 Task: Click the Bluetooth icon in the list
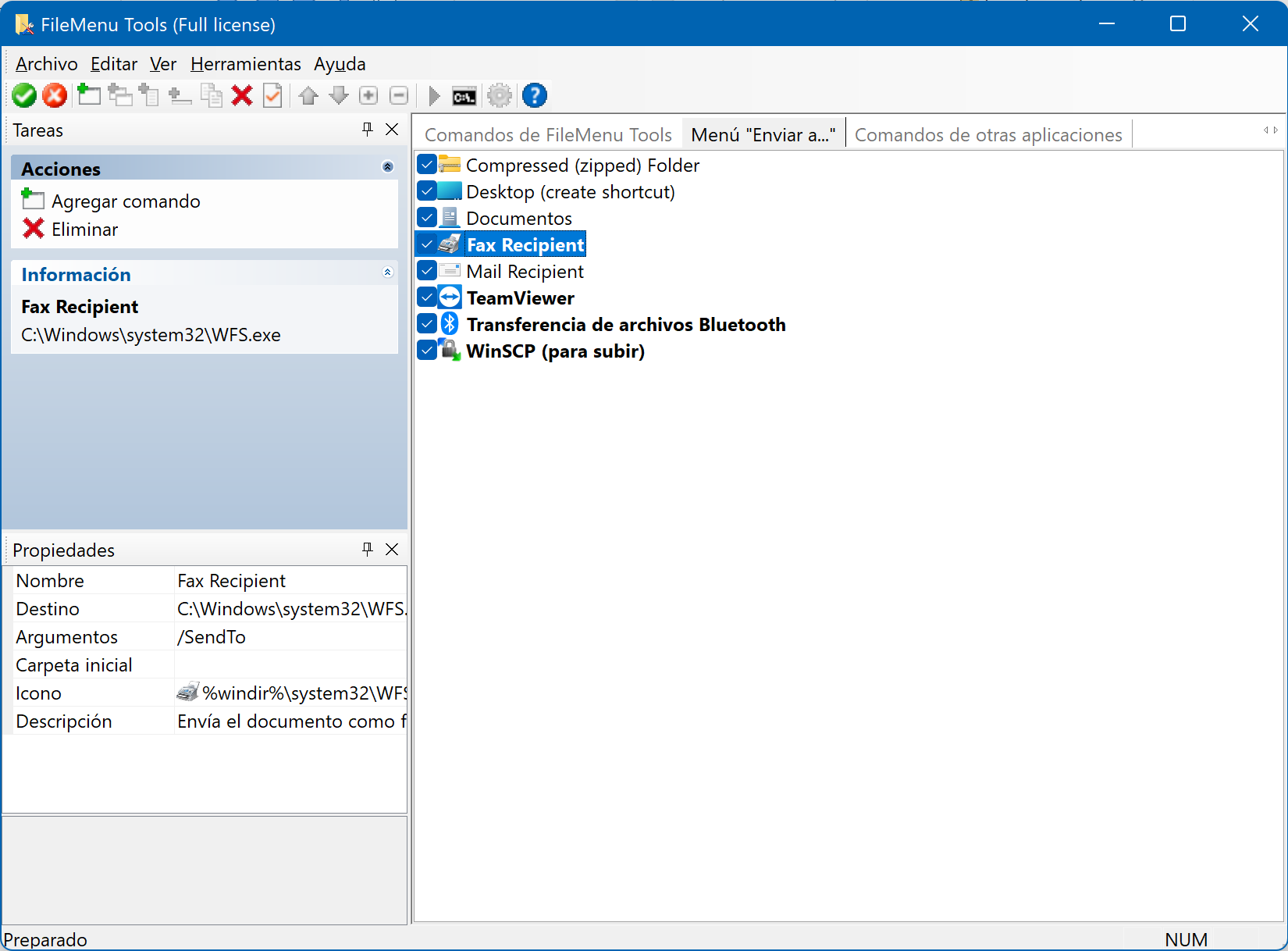[450, 324]
